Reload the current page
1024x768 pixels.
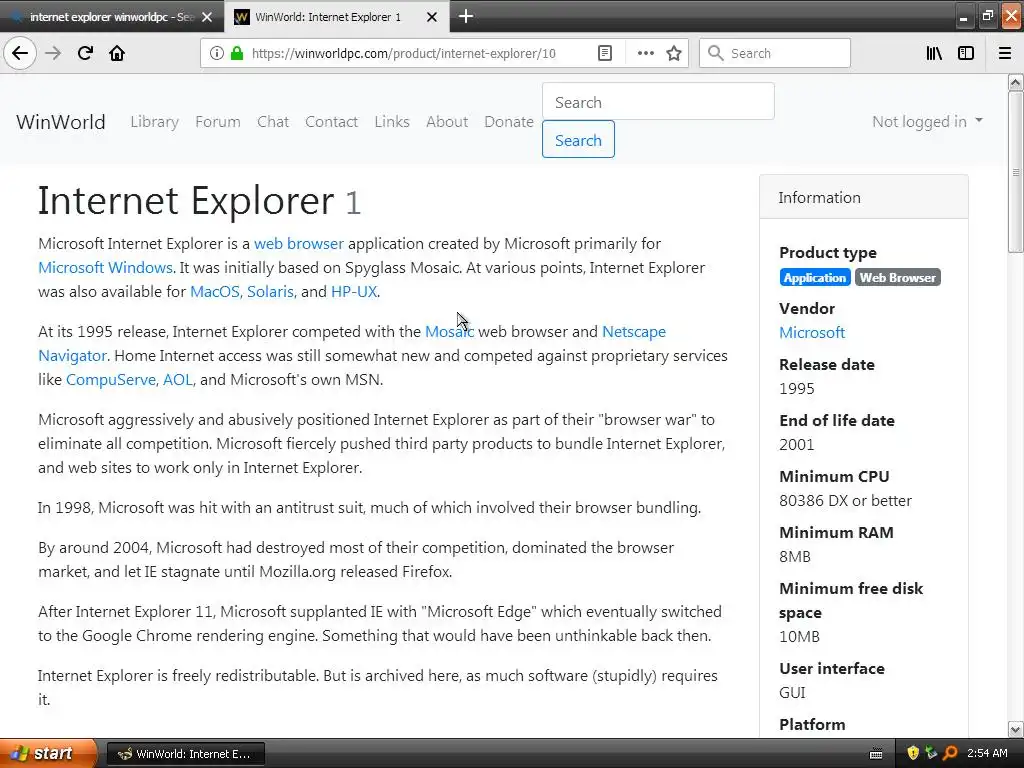pyautogui.click(x=85, y=53)
